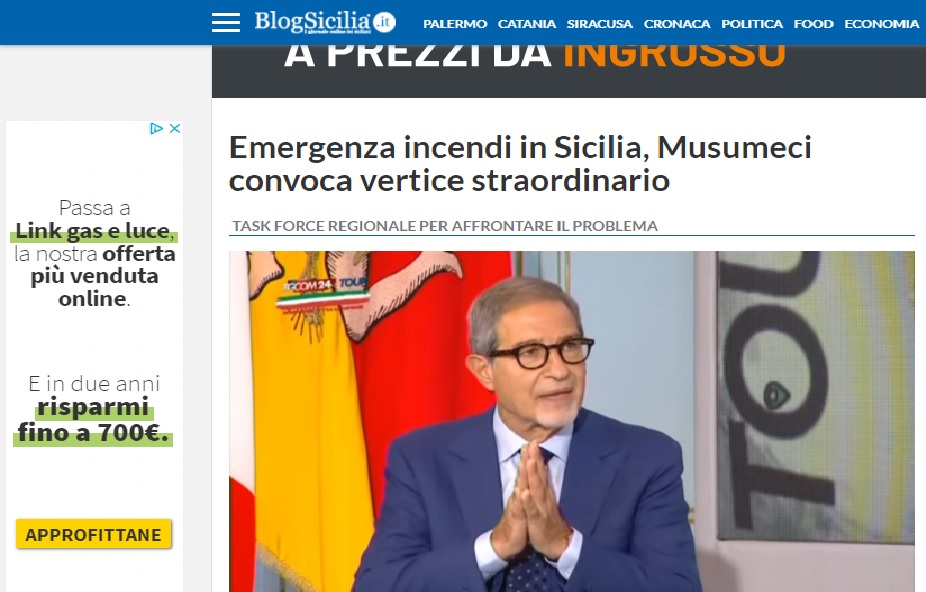Open the Musumeci article photo
Screen dimensions: 926x592
tap(572, 421)
